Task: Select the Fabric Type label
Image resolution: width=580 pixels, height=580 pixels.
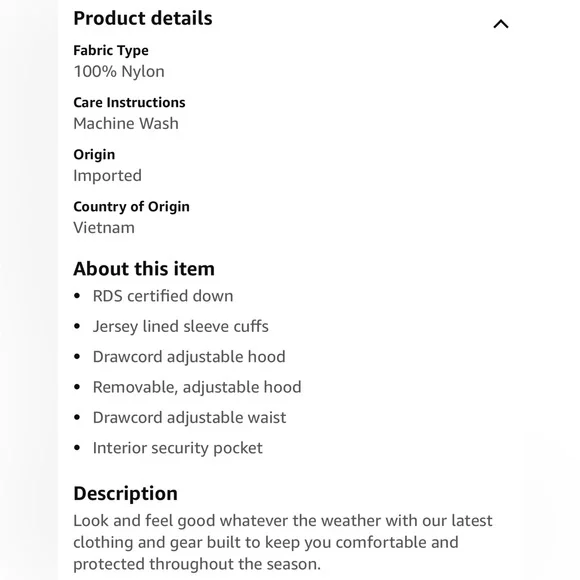Action: (x=111, y=51)
